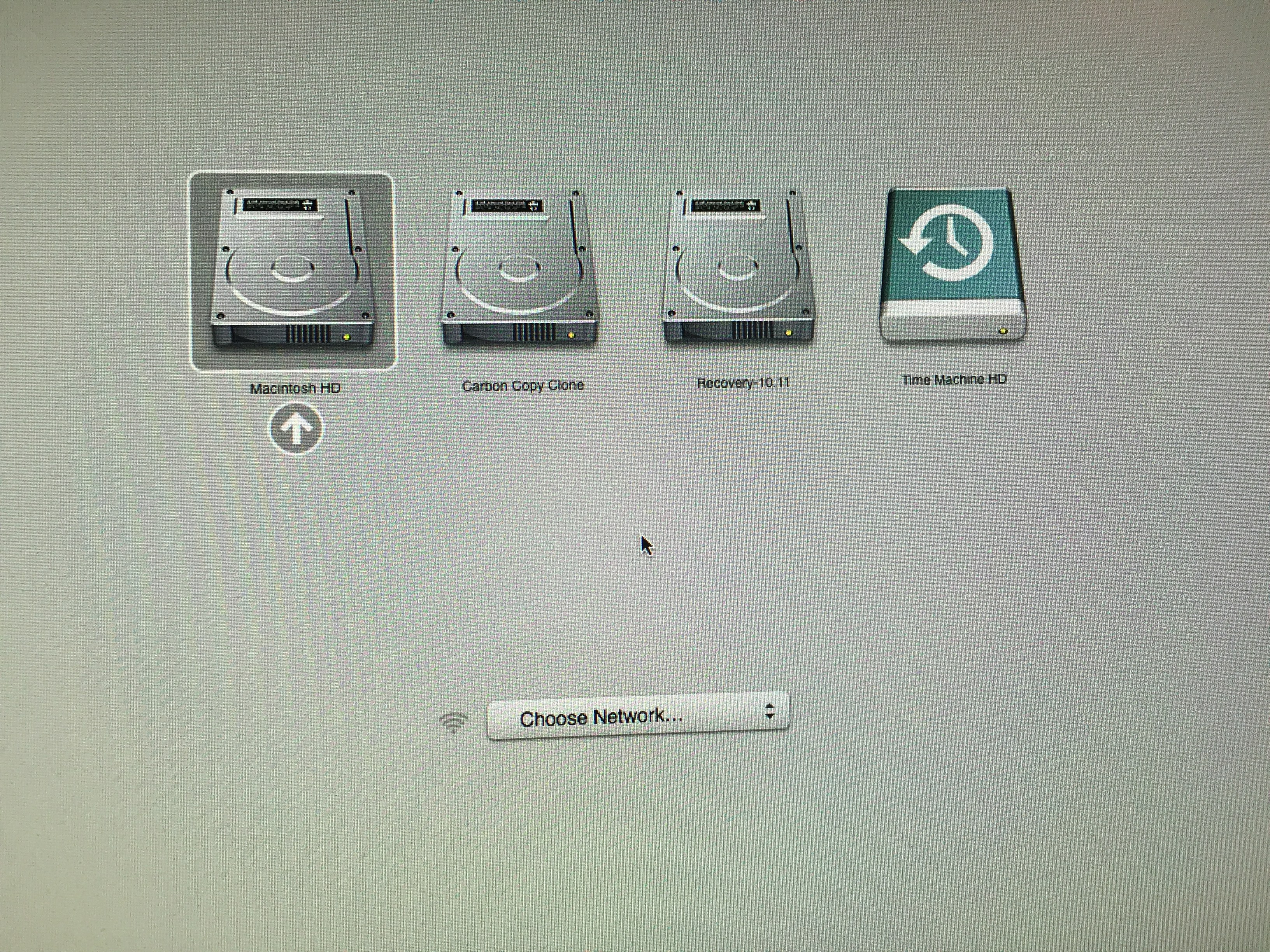This screenshot has height=952, width=1270.
Task: Click the Macintosh HD label
Action: coord(295,388)
